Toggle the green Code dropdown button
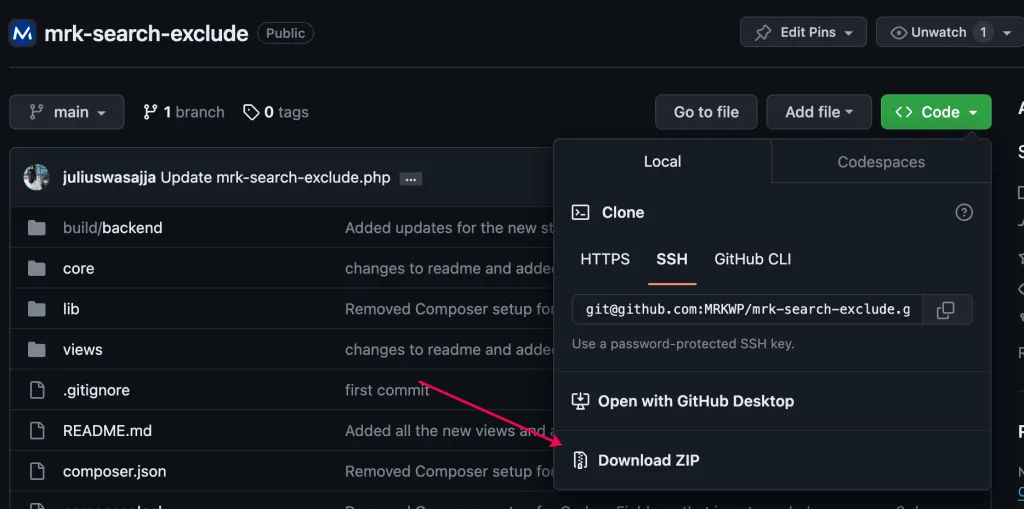Image resolution: width=1024 pixels, height=509 pixels. [x=936, y=112]
